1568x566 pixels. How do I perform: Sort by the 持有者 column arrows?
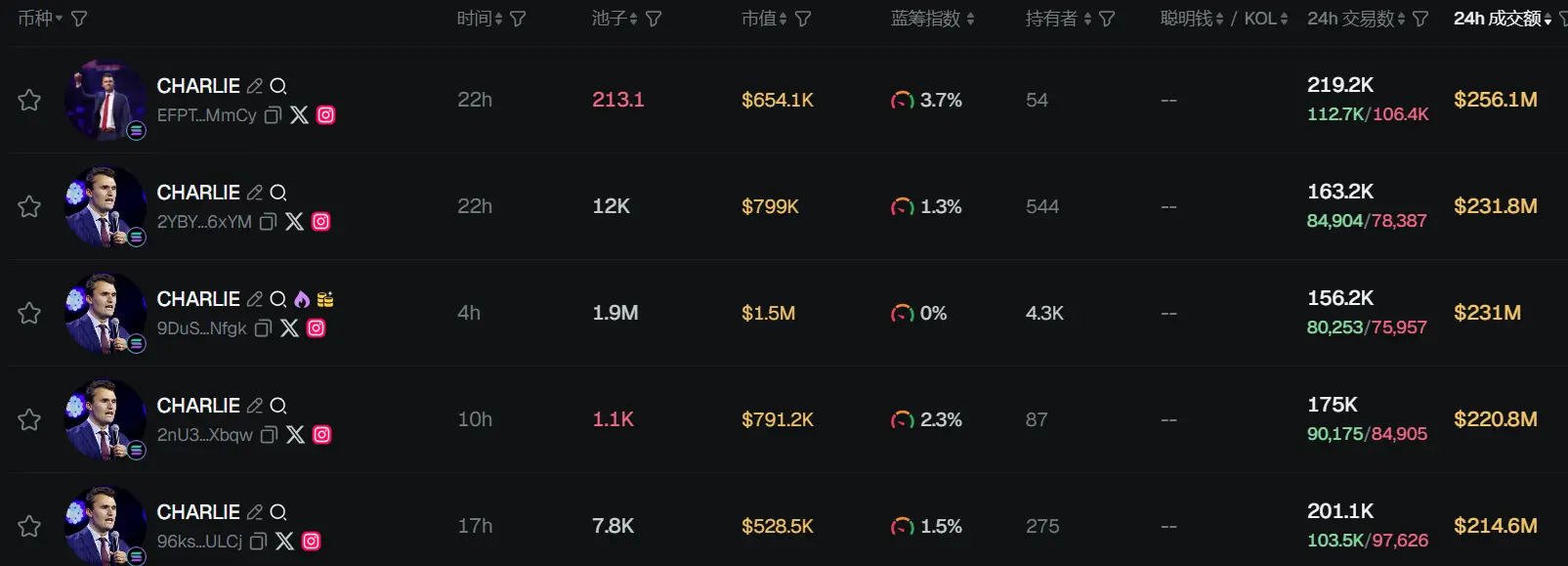tap(1087, 19)
